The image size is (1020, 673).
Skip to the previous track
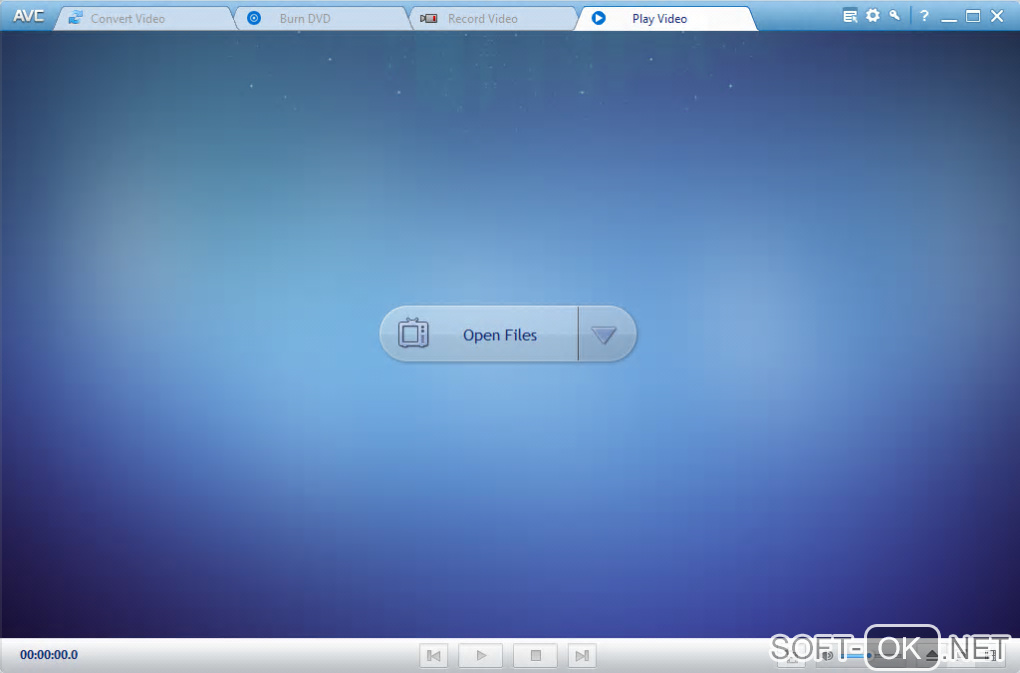[x=433, y=655]
